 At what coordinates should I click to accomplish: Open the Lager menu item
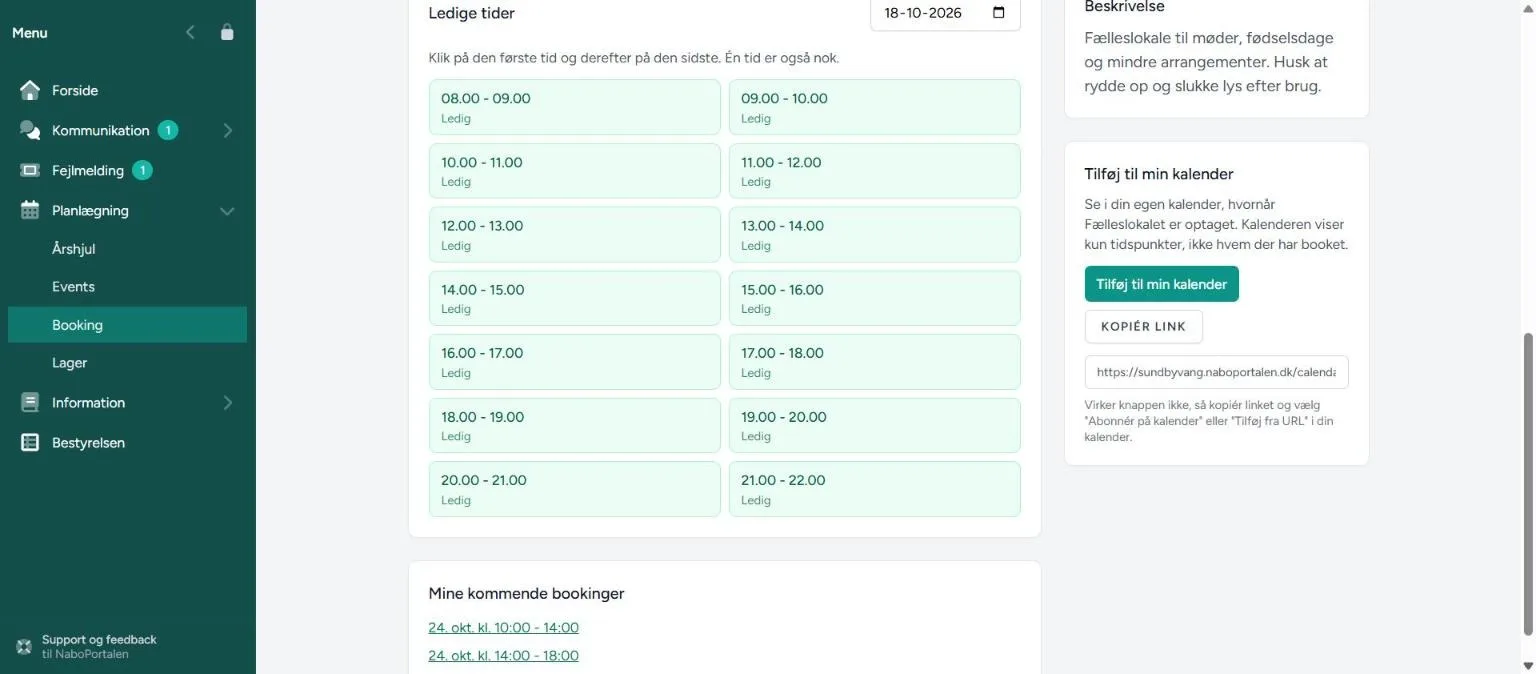(128, 363)
